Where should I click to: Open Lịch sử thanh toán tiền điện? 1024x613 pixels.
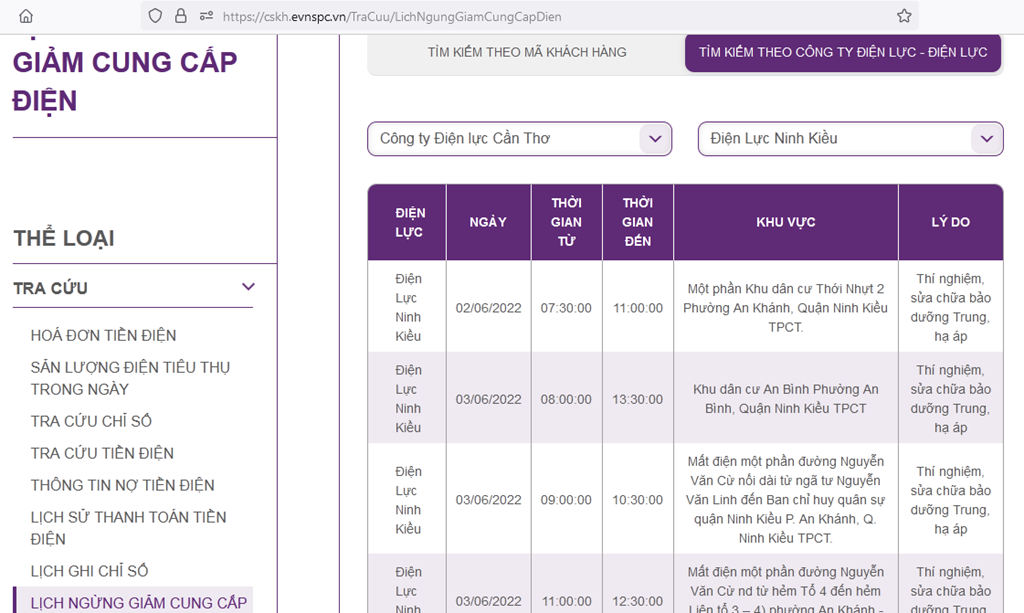pos(128,527)
